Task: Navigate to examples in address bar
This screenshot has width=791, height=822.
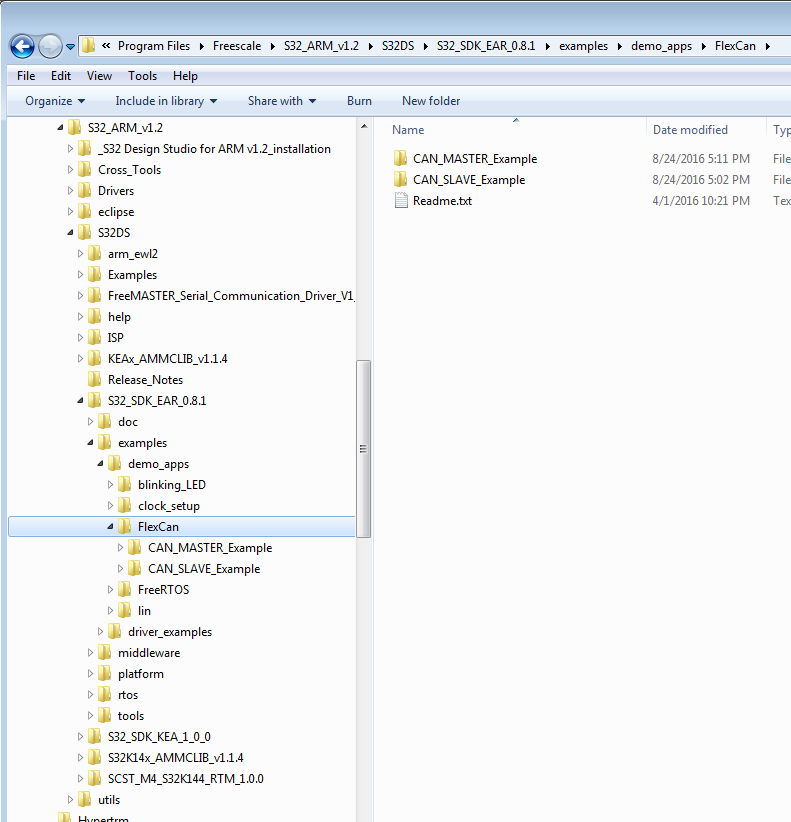Action: pyautogui.click(x=583, y=46)
